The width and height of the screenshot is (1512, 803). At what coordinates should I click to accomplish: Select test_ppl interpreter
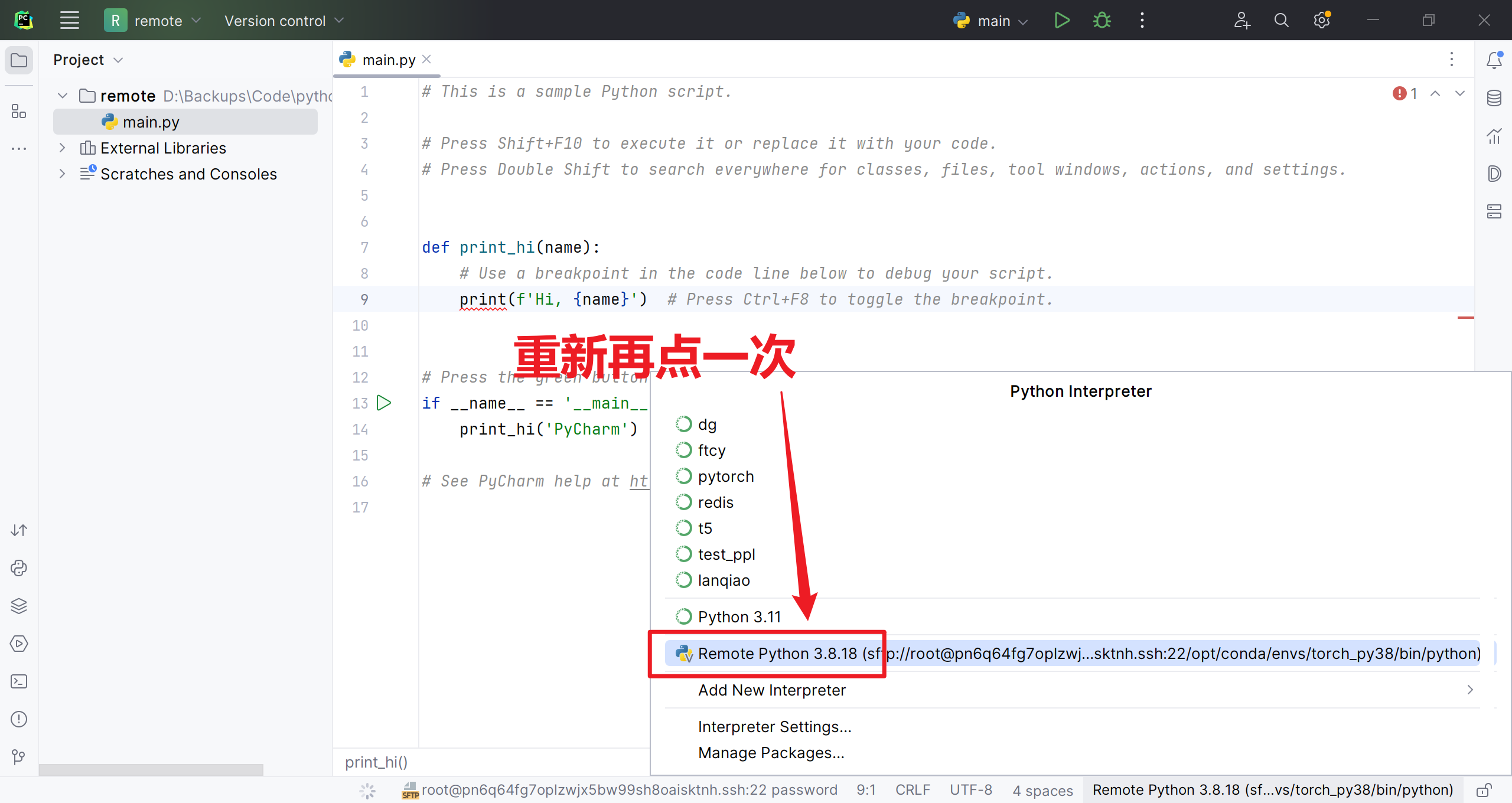(1073, 554)
